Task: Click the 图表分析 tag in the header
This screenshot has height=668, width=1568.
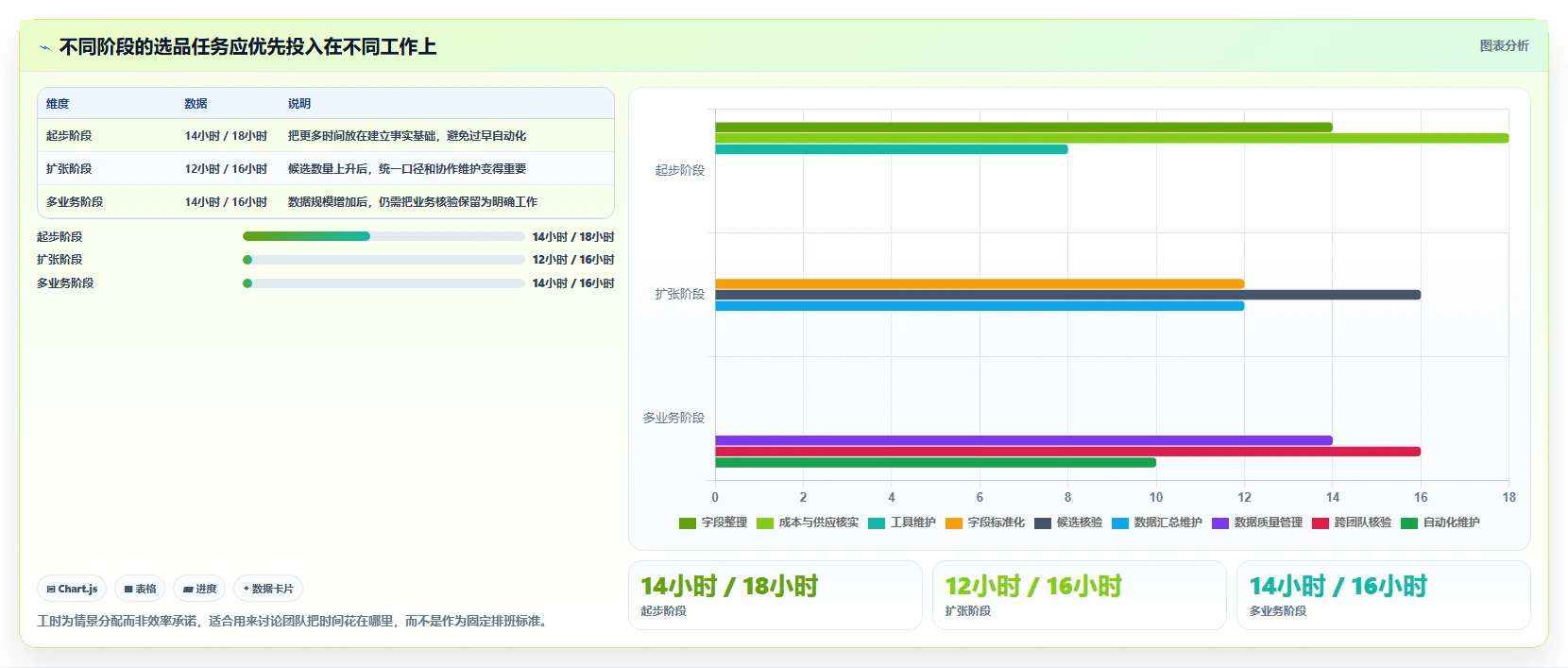Action: pyautogui.click(x=1504, y=45)
